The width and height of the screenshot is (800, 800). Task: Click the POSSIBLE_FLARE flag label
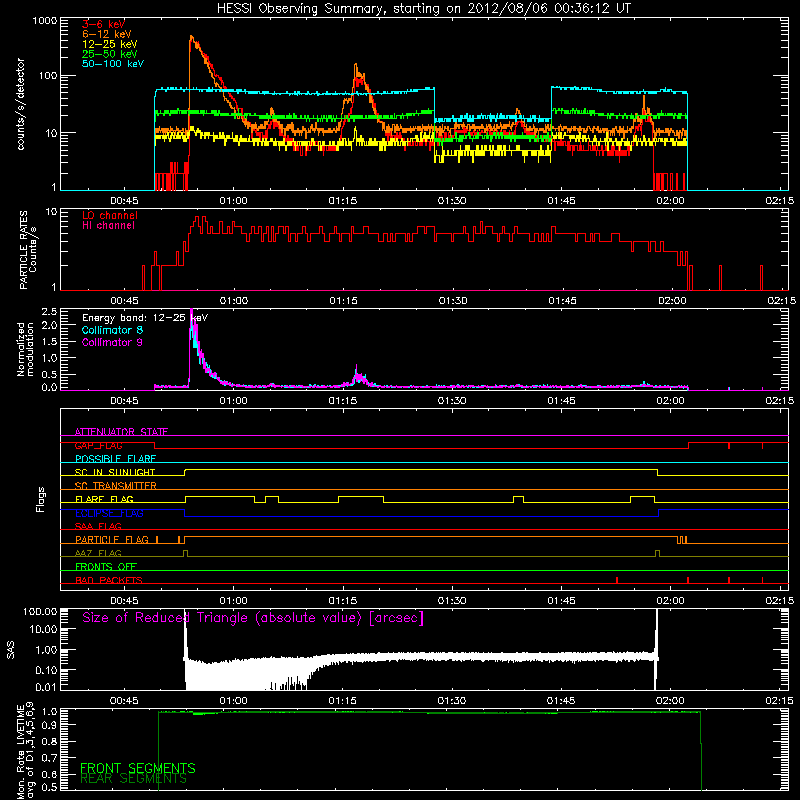click(x=115, y=459)
